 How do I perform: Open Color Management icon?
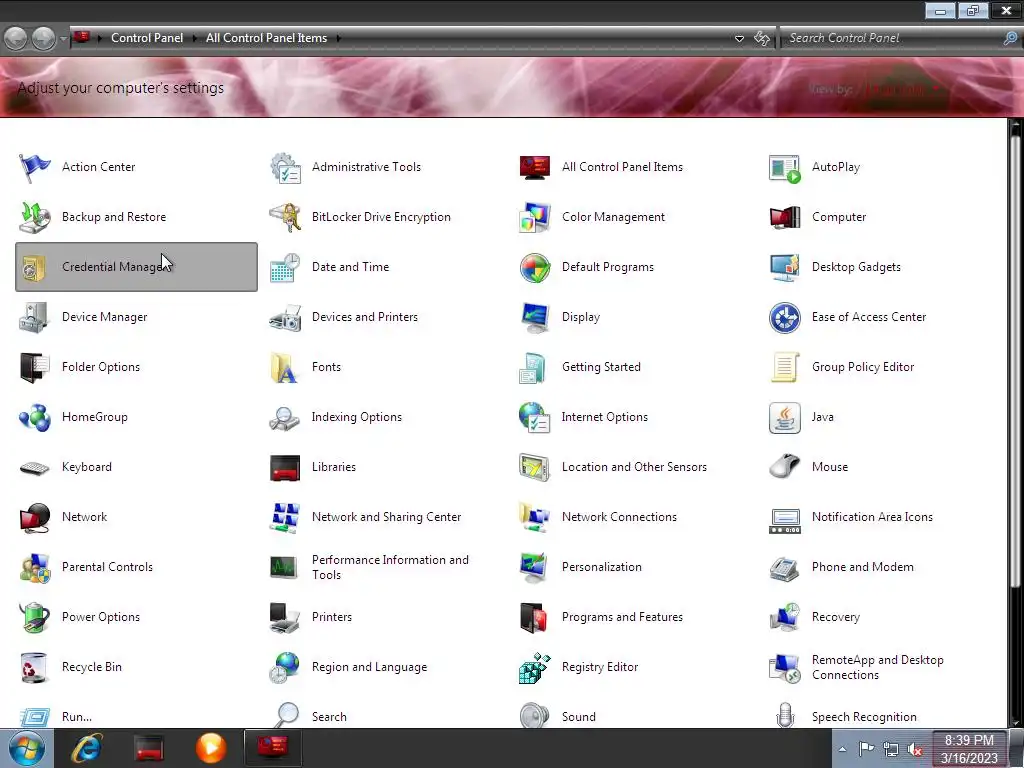tap(535, 217)
